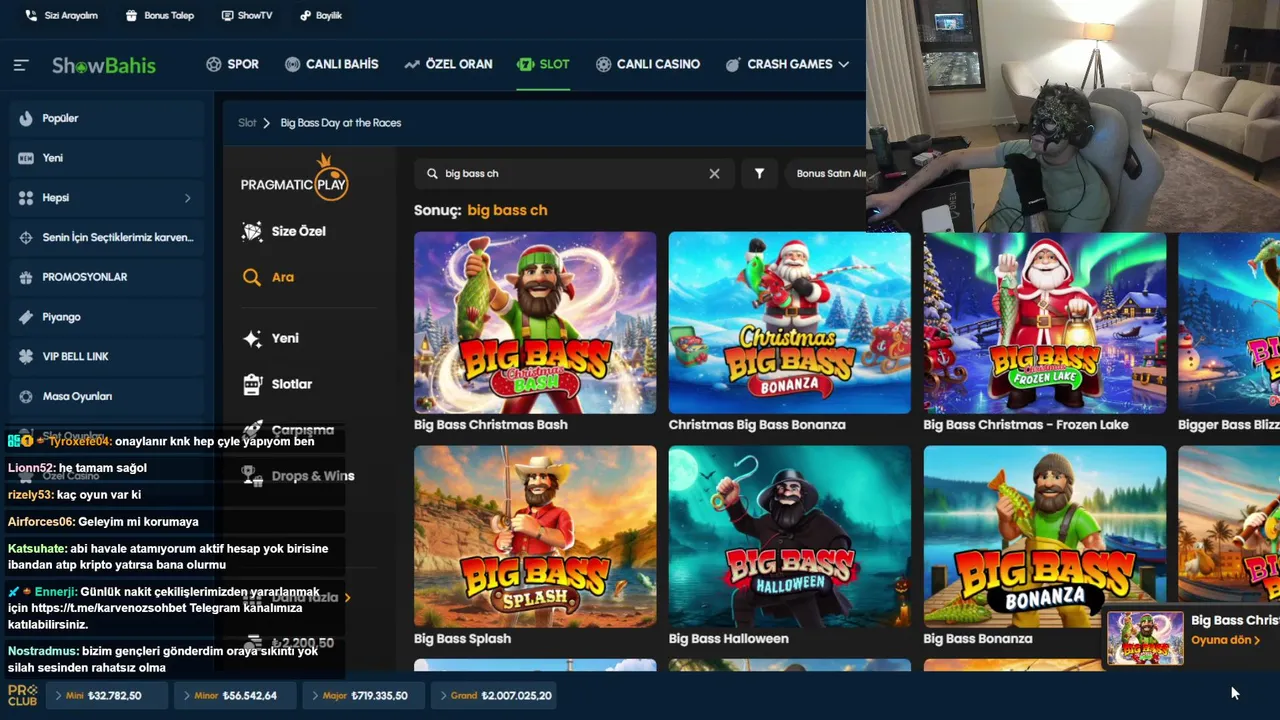The image size is (1280, 720).
Task: Open the hamburger menu next to ShowBahis logo
Action: (21, 65)
